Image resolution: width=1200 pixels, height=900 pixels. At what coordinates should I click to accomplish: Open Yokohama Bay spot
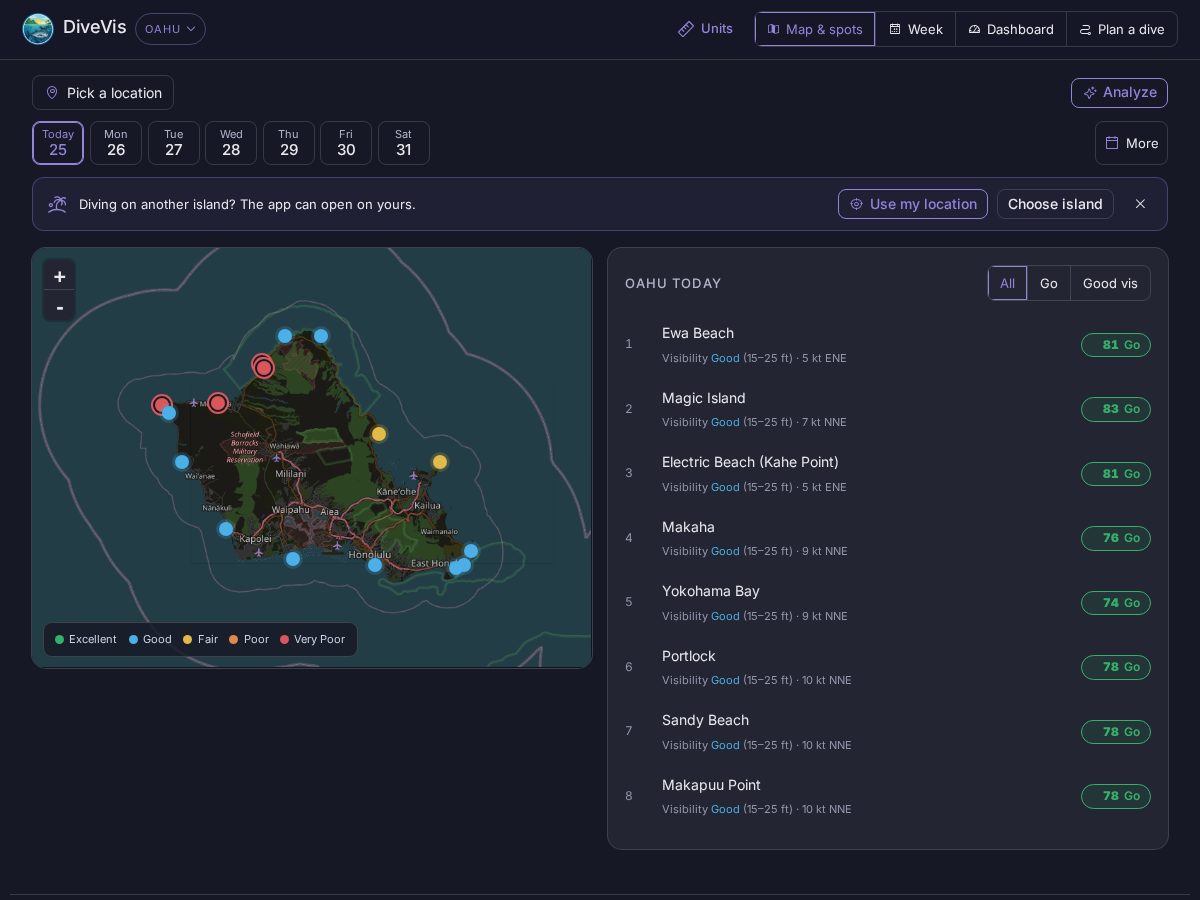[887, 602]
